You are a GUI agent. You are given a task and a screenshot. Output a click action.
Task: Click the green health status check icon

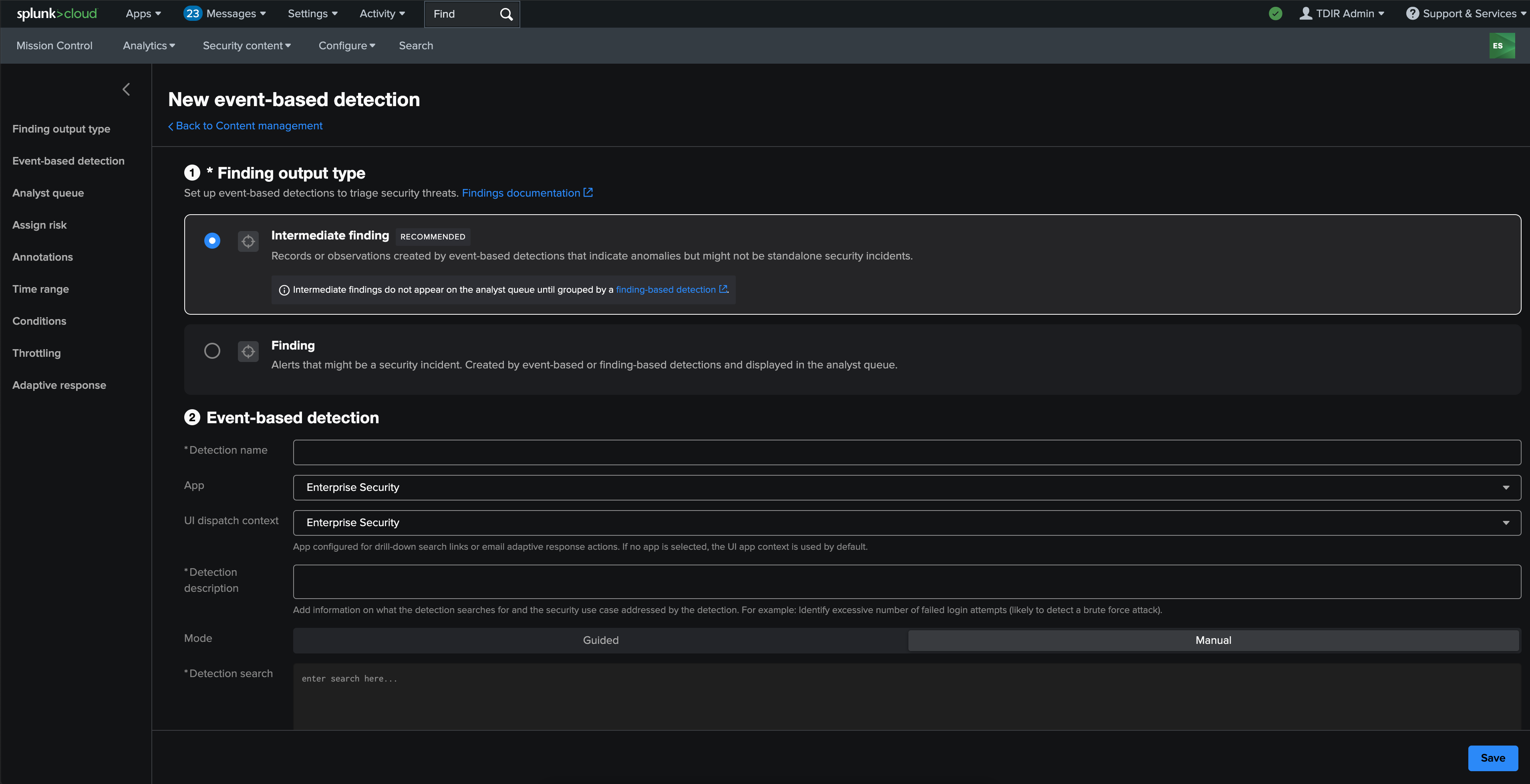pos(1275,14)
